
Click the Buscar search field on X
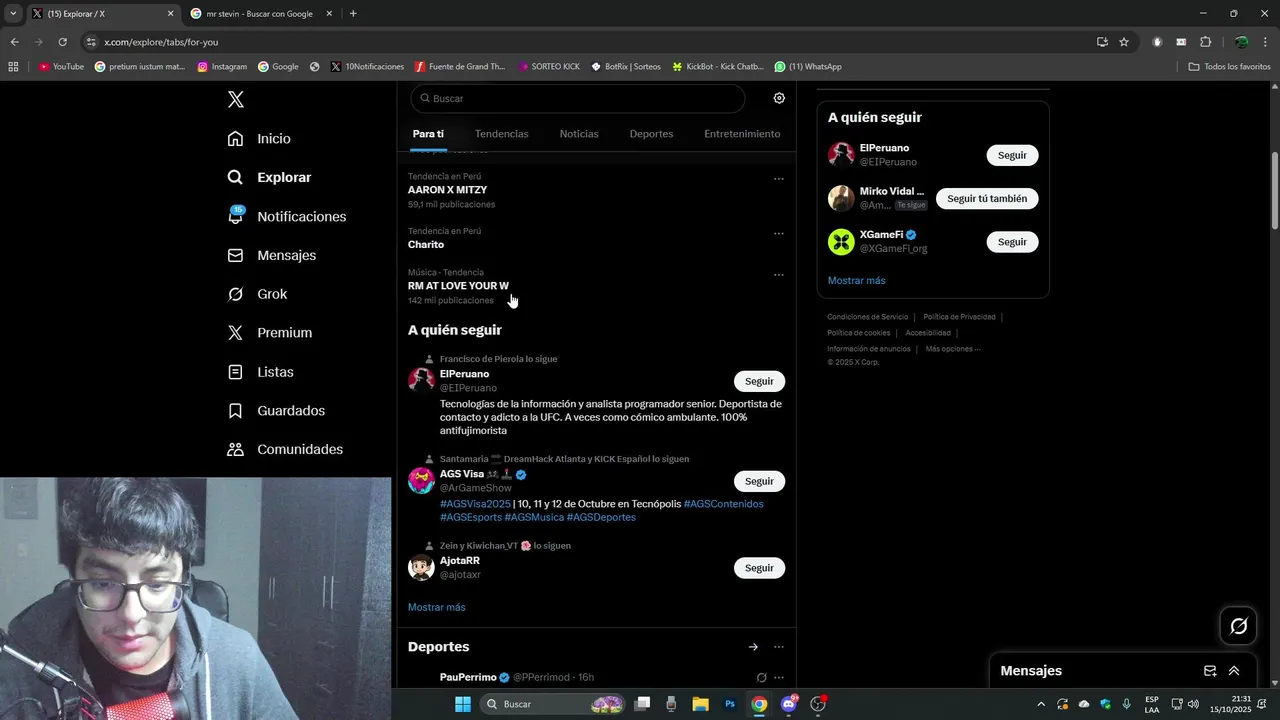[x=578, y=98]
